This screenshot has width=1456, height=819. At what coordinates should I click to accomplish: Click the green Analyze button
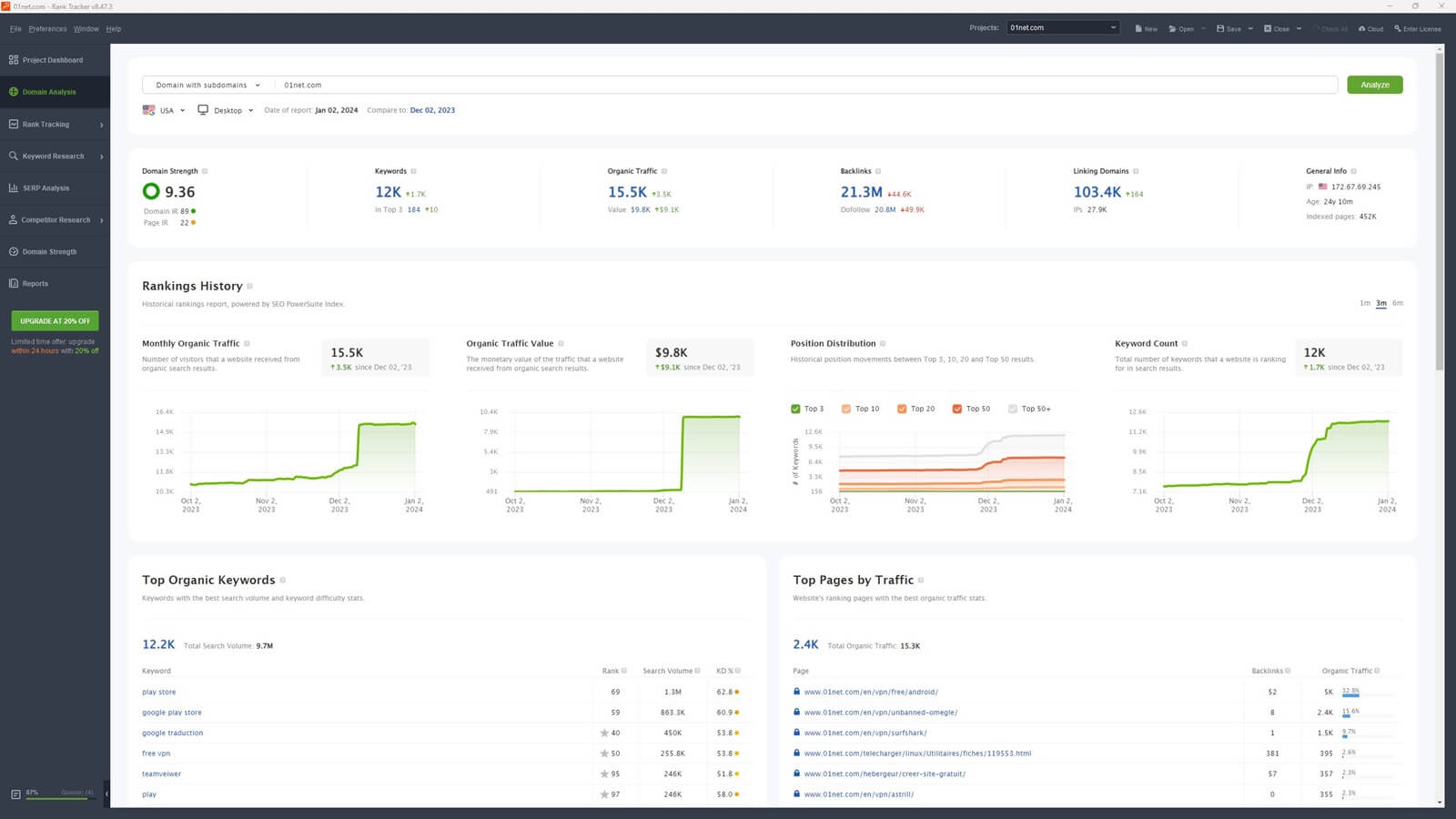point(1375,85)
